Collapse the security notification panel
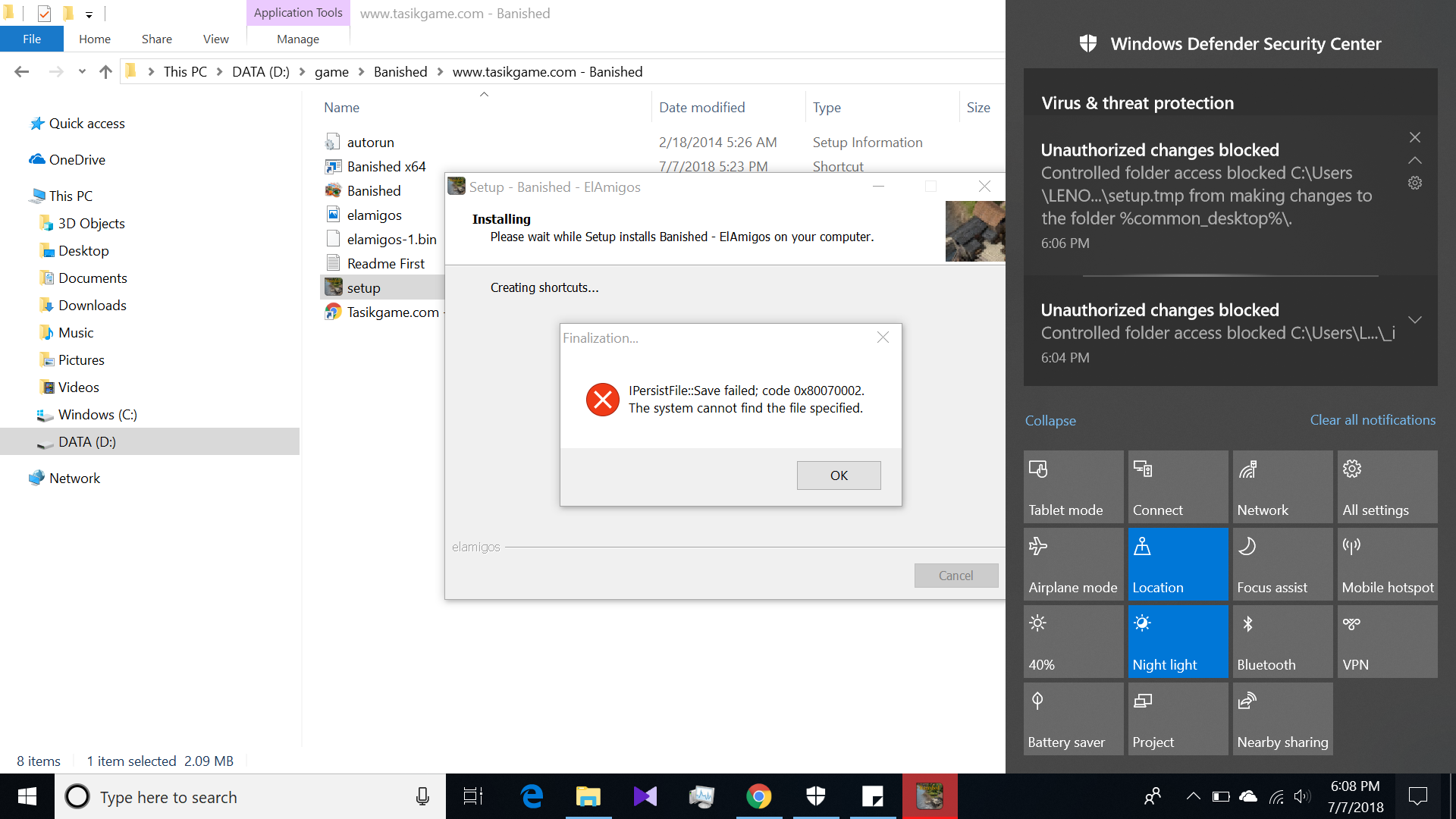 (x=1052, y=419)
